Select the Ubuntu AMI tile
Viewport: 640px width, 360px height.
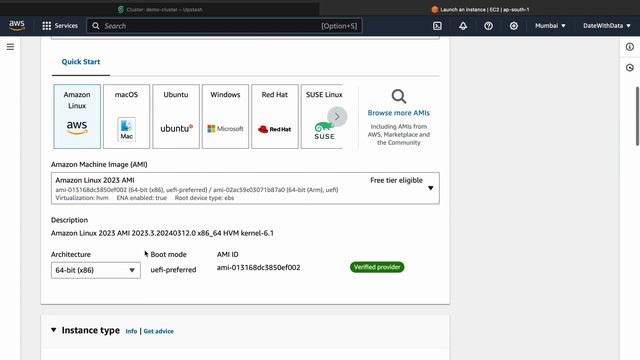point(176,116)
